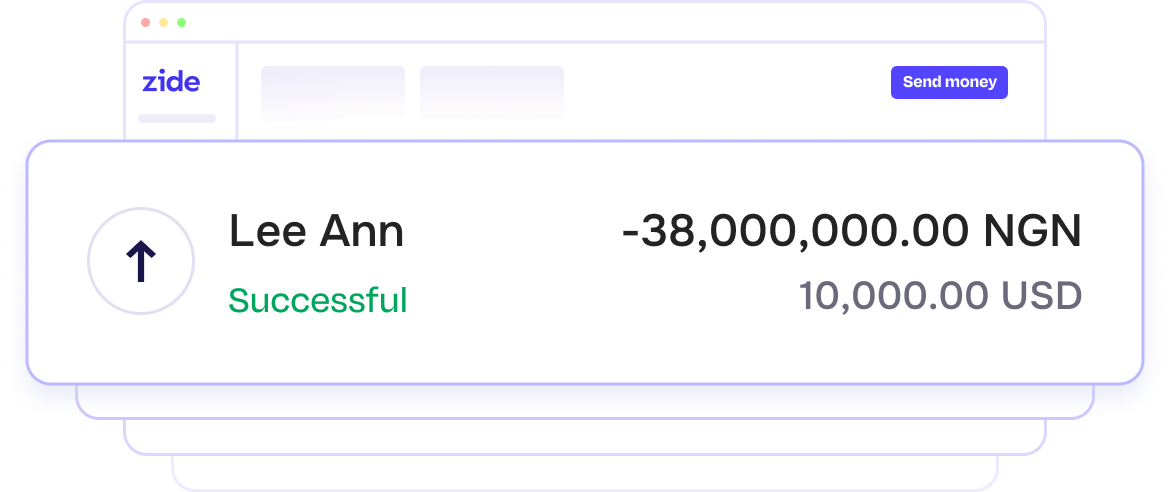Viewport: 1168px width, 492px height.
Task: Open the bottommost stacked transaction card
Action: tap(585, 473)
